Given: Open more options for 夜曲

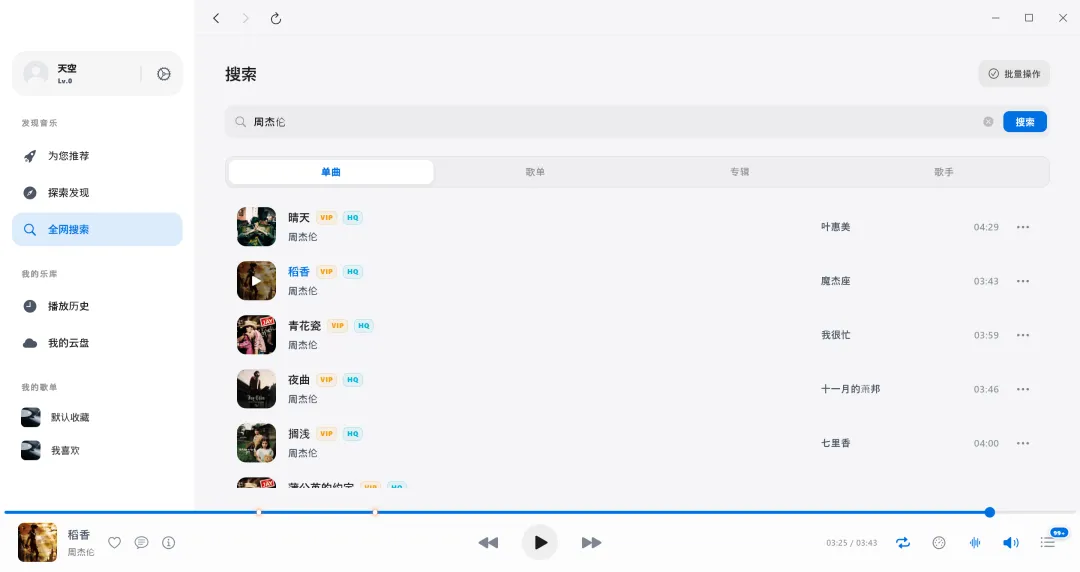Looking at the screenshot, I should [1023, 389].
